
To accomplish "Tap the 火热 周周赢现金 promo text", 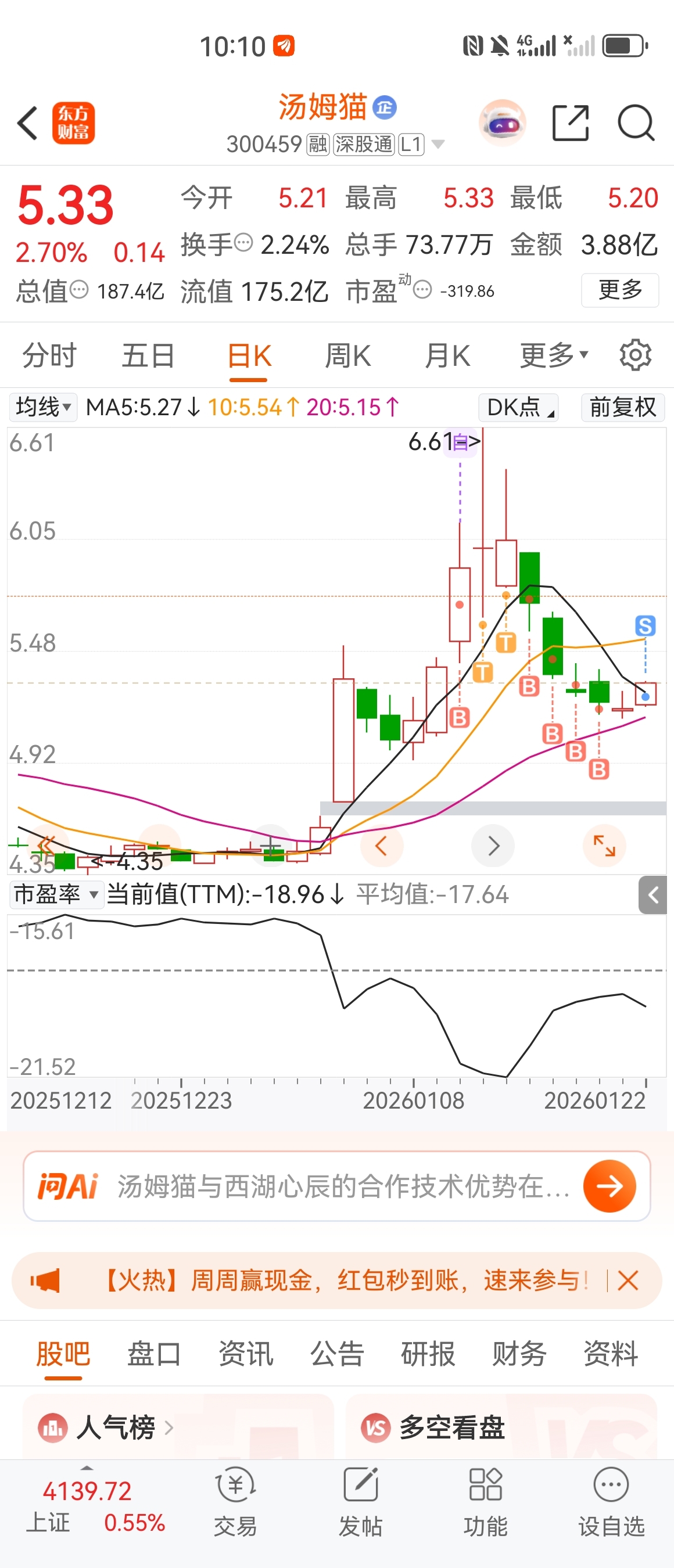I will (345, 1281).
